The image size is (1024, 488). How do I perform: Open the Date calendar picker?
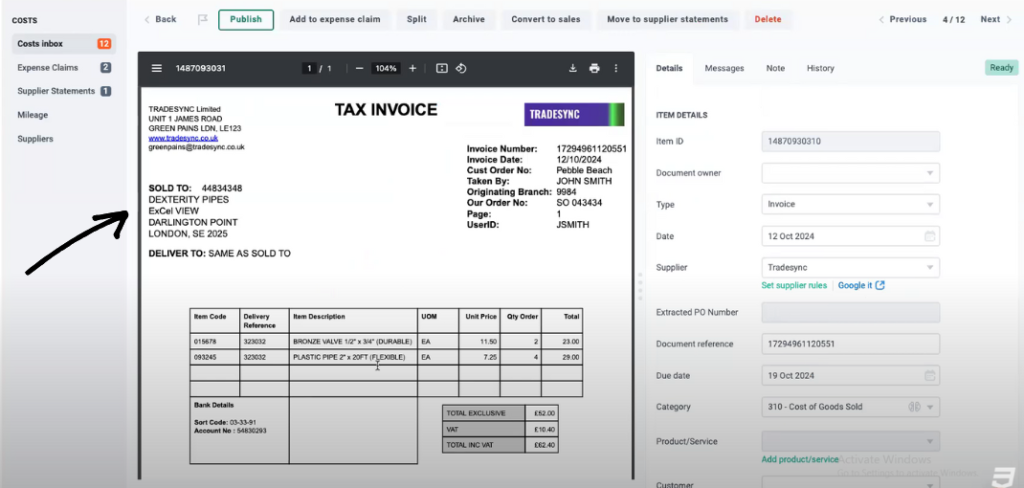(x=929, y=236)
